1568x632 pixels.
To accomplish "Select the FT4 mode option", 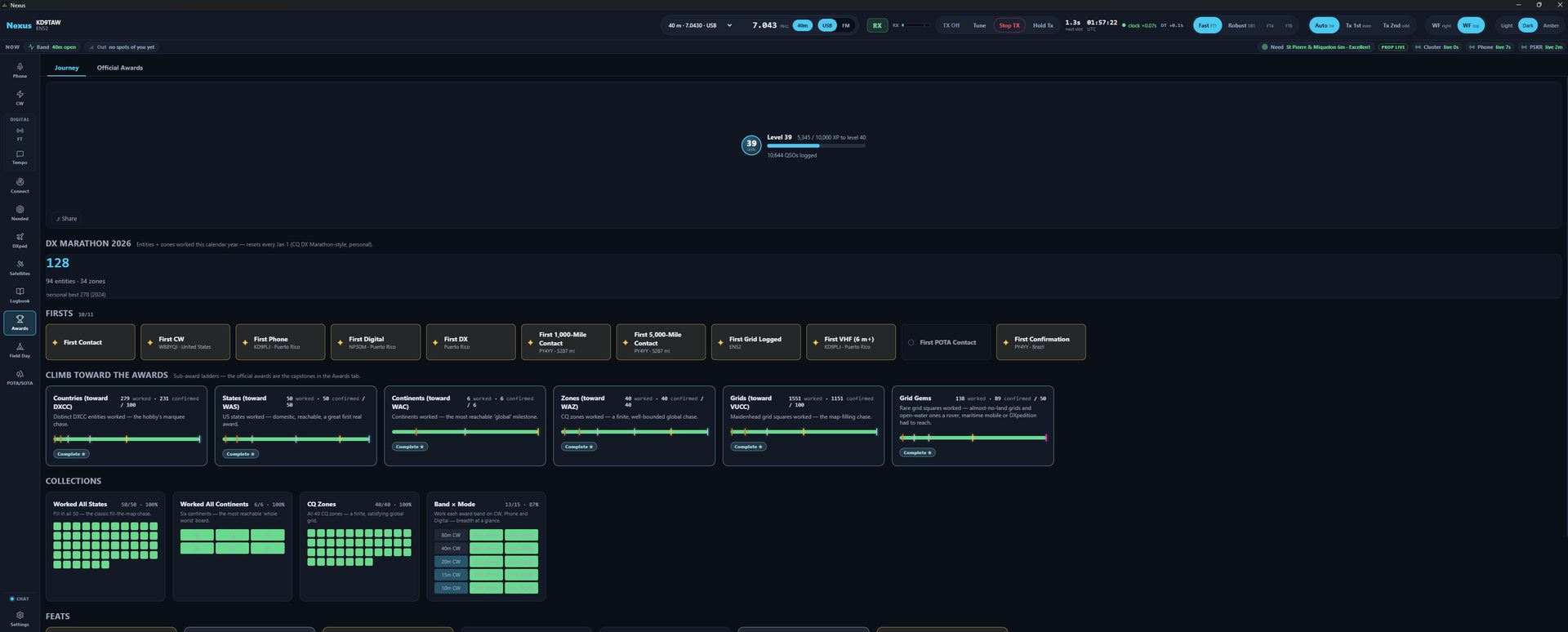I will coord(1270,25).
